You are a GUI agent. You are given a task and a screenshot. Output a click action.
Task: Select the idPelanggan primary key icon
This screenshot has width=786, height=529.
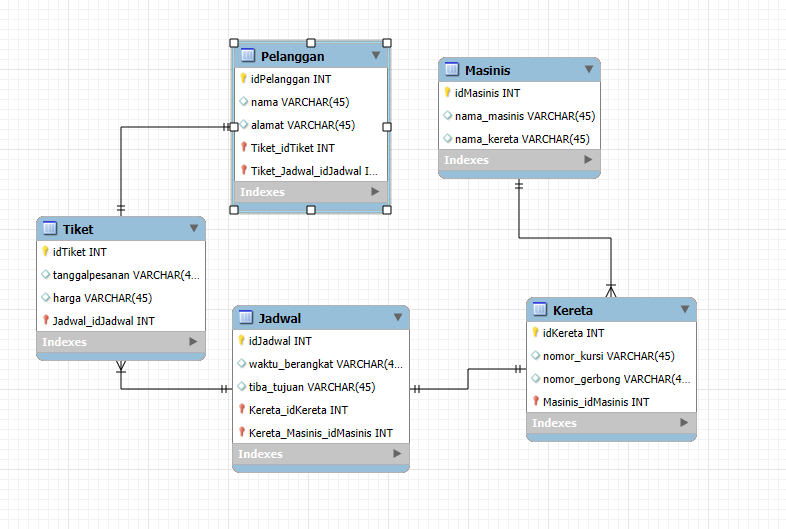pyautogui.click(x=243, y=78)
